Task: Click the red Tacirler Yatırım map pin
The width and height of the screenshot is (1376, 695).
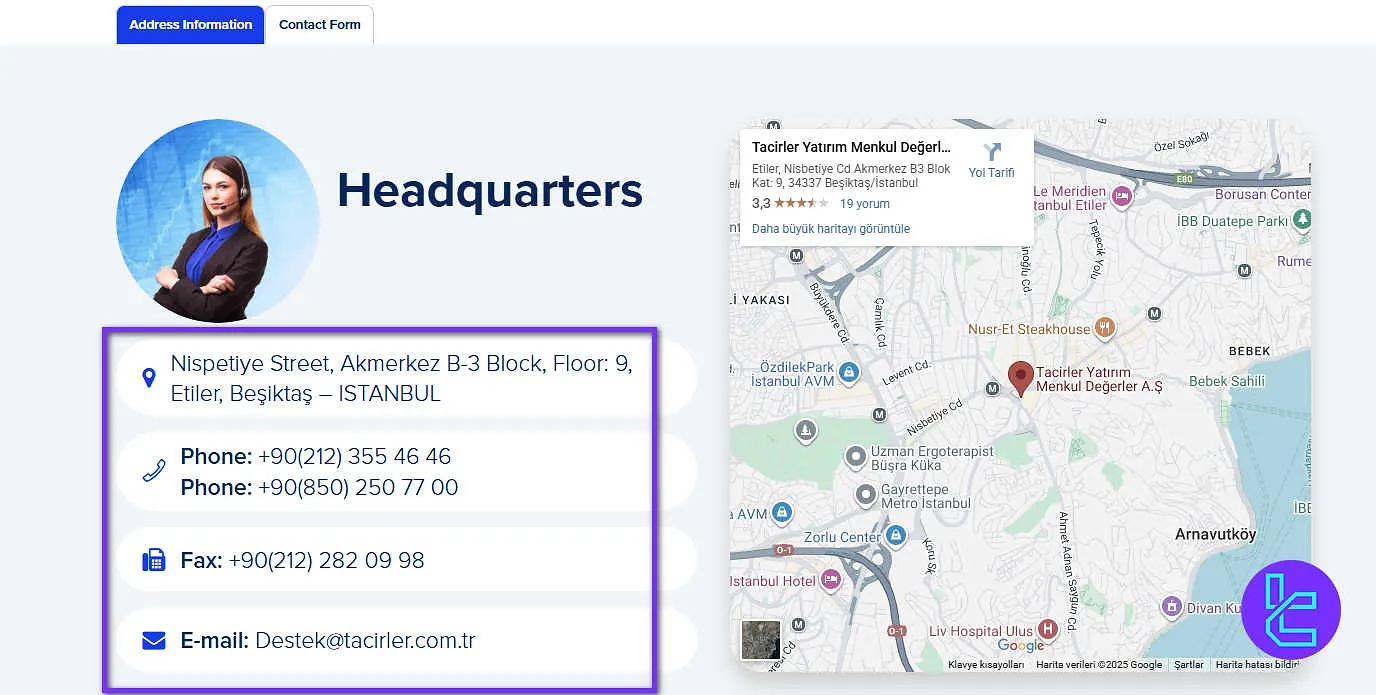Action: 1020,378
